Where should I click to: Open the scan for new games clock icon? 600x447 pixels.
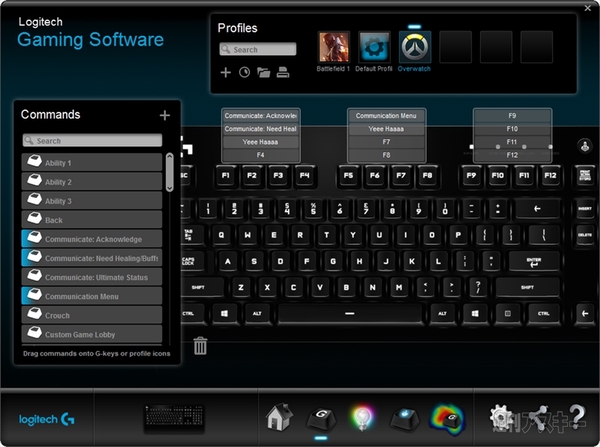(x=244, y=72)
